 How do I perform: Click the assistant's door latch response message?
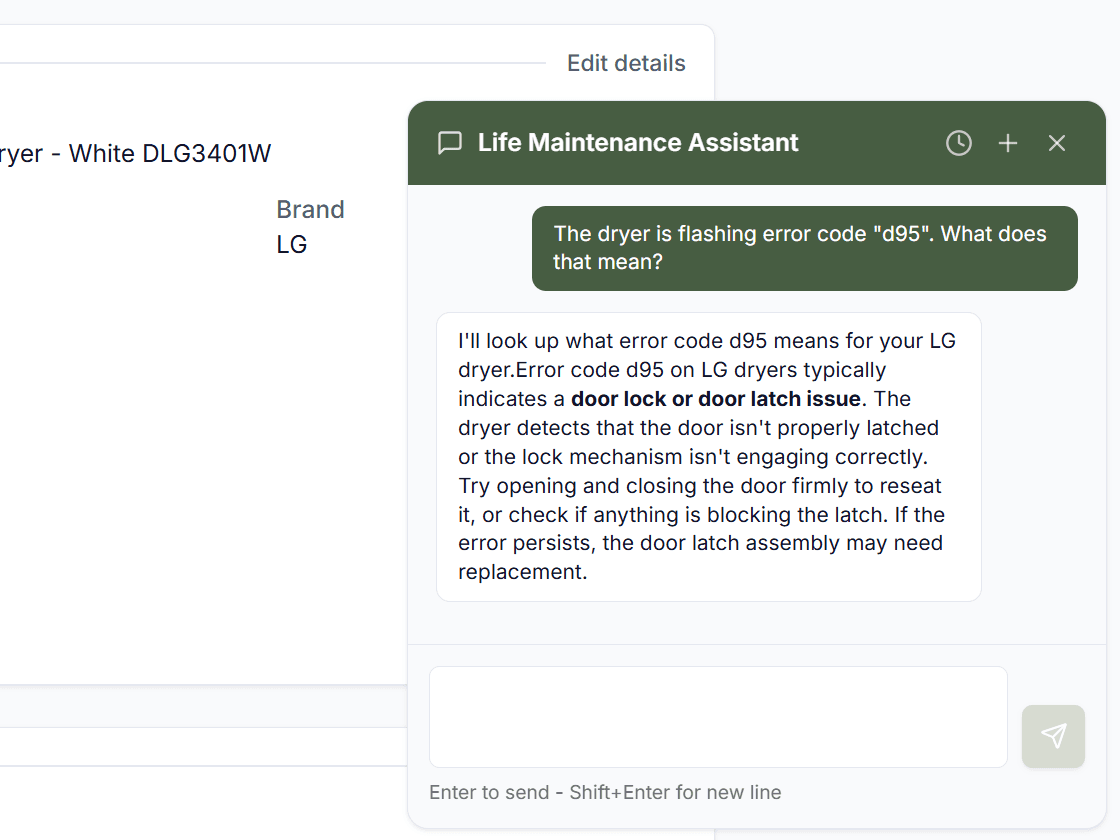click(707, 456)
